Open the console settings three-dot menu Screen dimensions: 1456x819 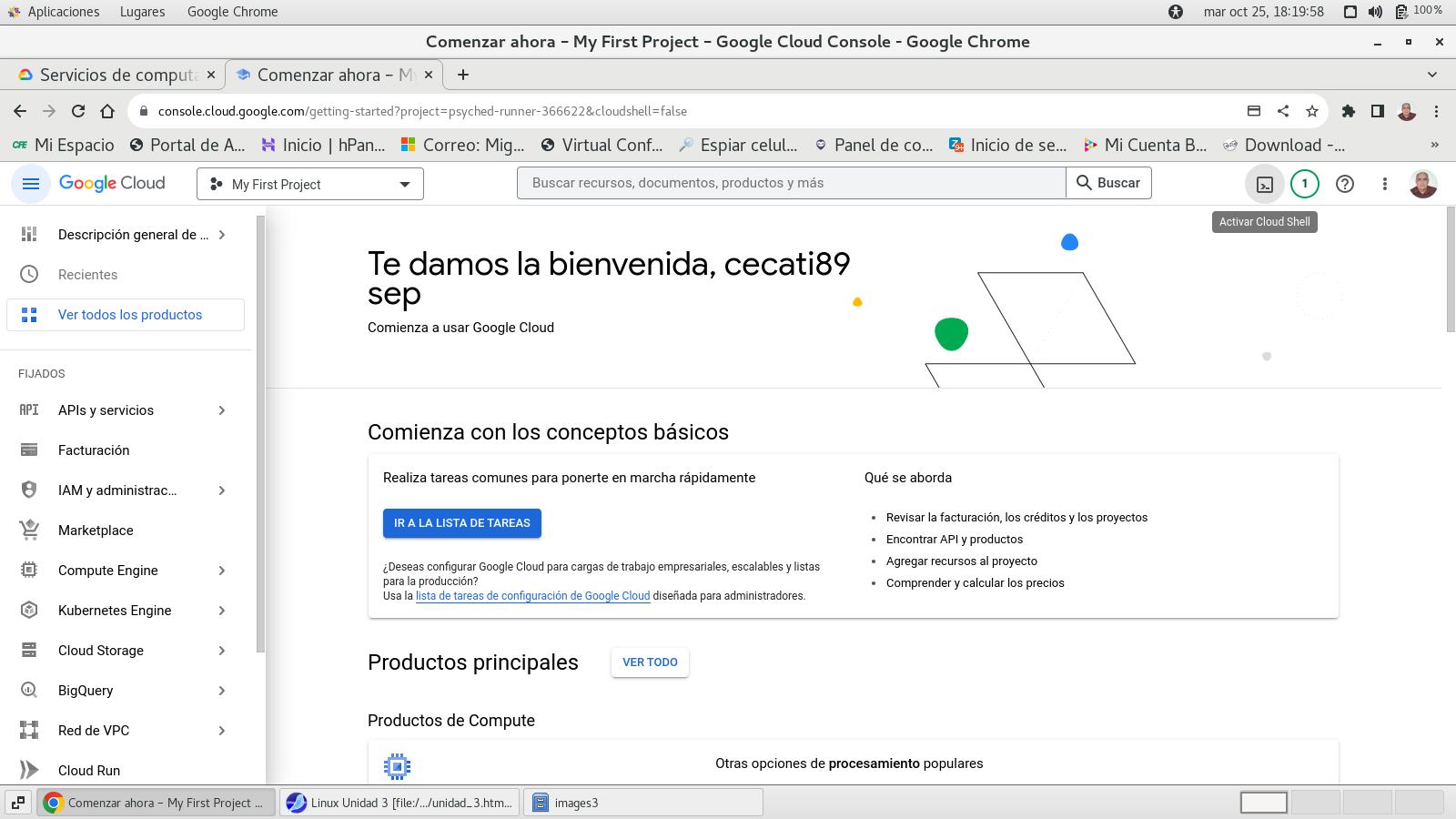(1384, 184)
